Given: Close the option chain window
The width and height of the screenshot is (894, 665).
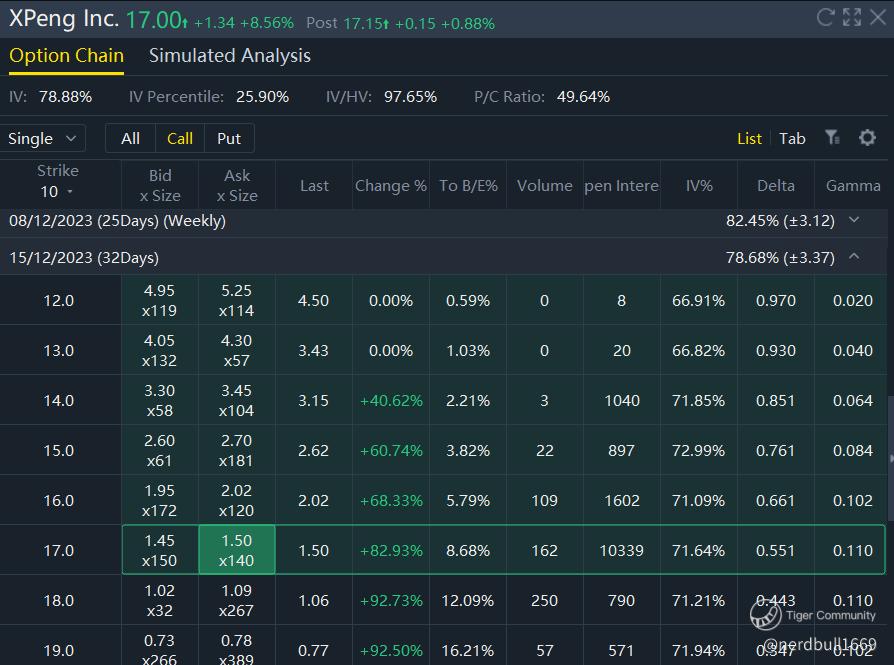Looking at the screenshot, I should (x=878, y=17).
